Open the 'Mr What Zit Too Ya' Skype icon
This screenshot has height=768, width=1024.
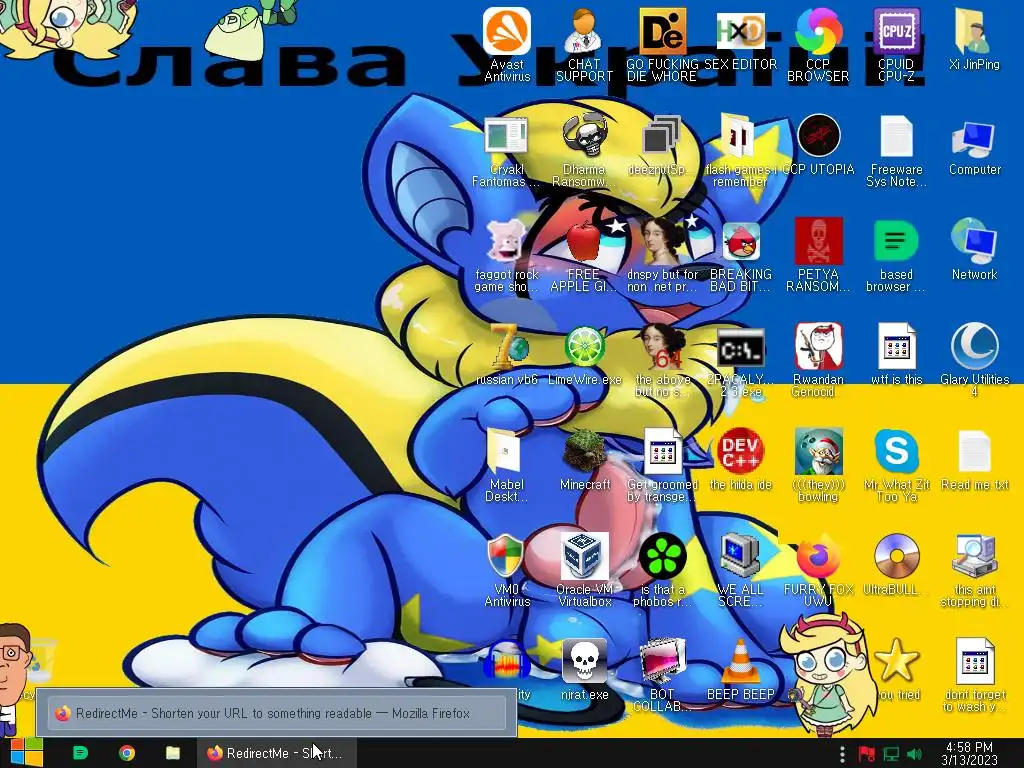(x=896, y=451)
